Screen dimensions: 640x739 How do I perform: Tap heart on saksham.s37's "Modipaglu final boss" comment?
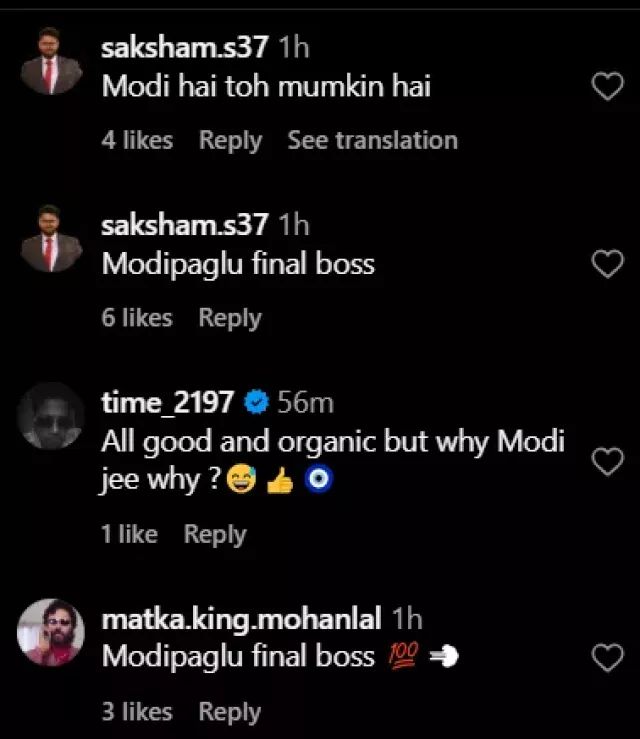point(608,265)
